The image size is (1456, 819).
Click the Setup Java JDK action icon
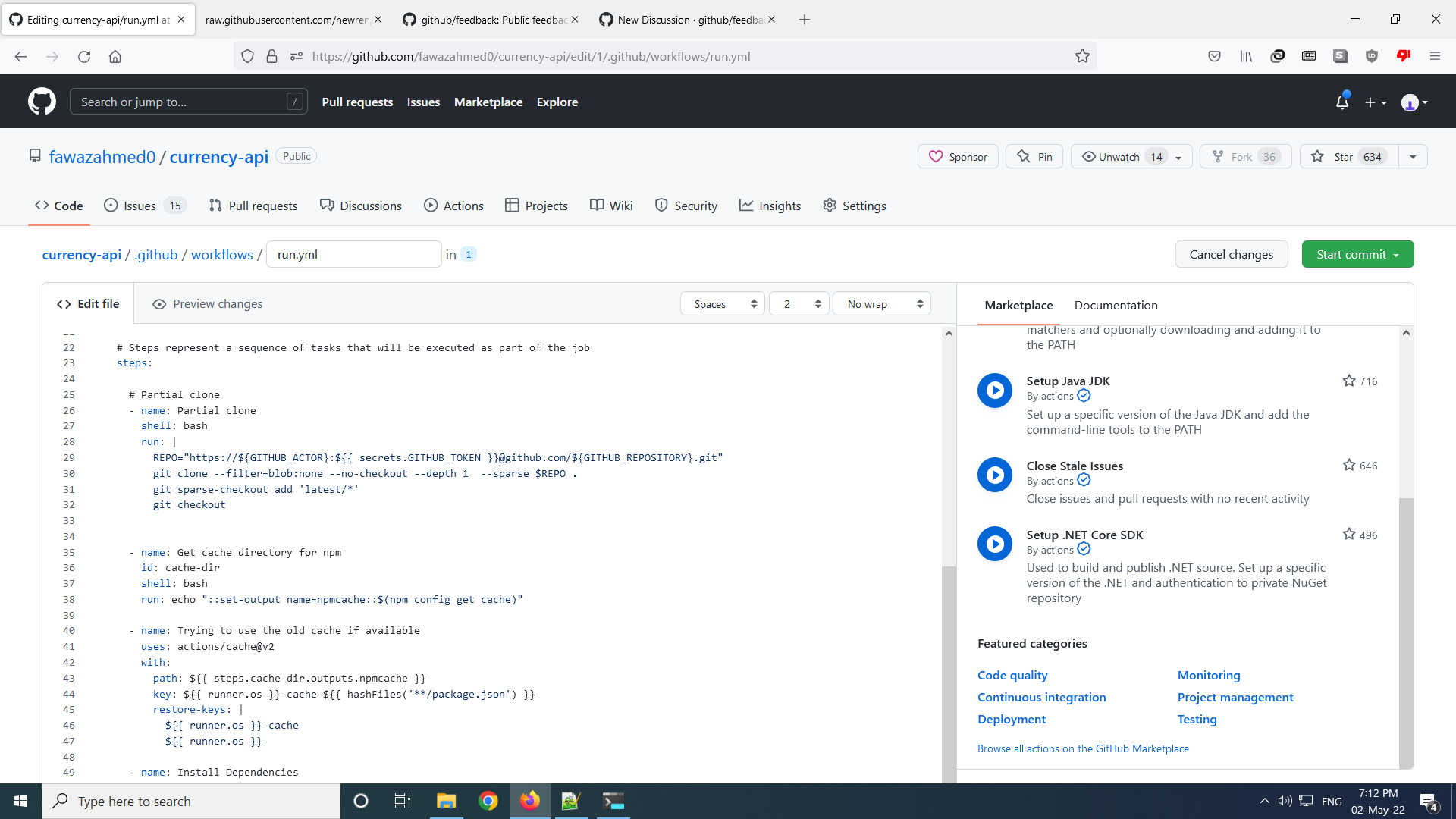pyautogui.click(x=995, y=390)
